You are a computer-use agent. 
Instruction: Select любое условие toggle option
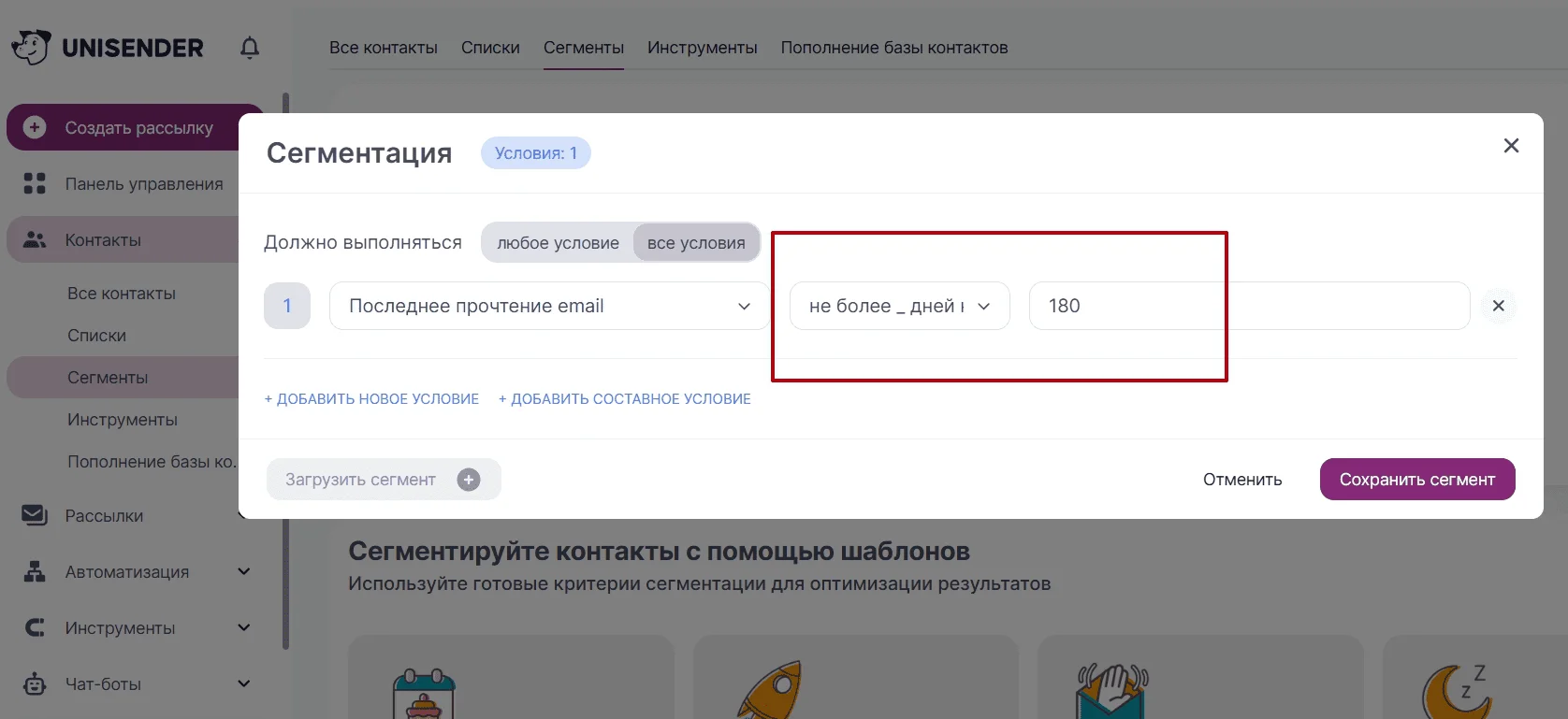(x=558, y=243)
